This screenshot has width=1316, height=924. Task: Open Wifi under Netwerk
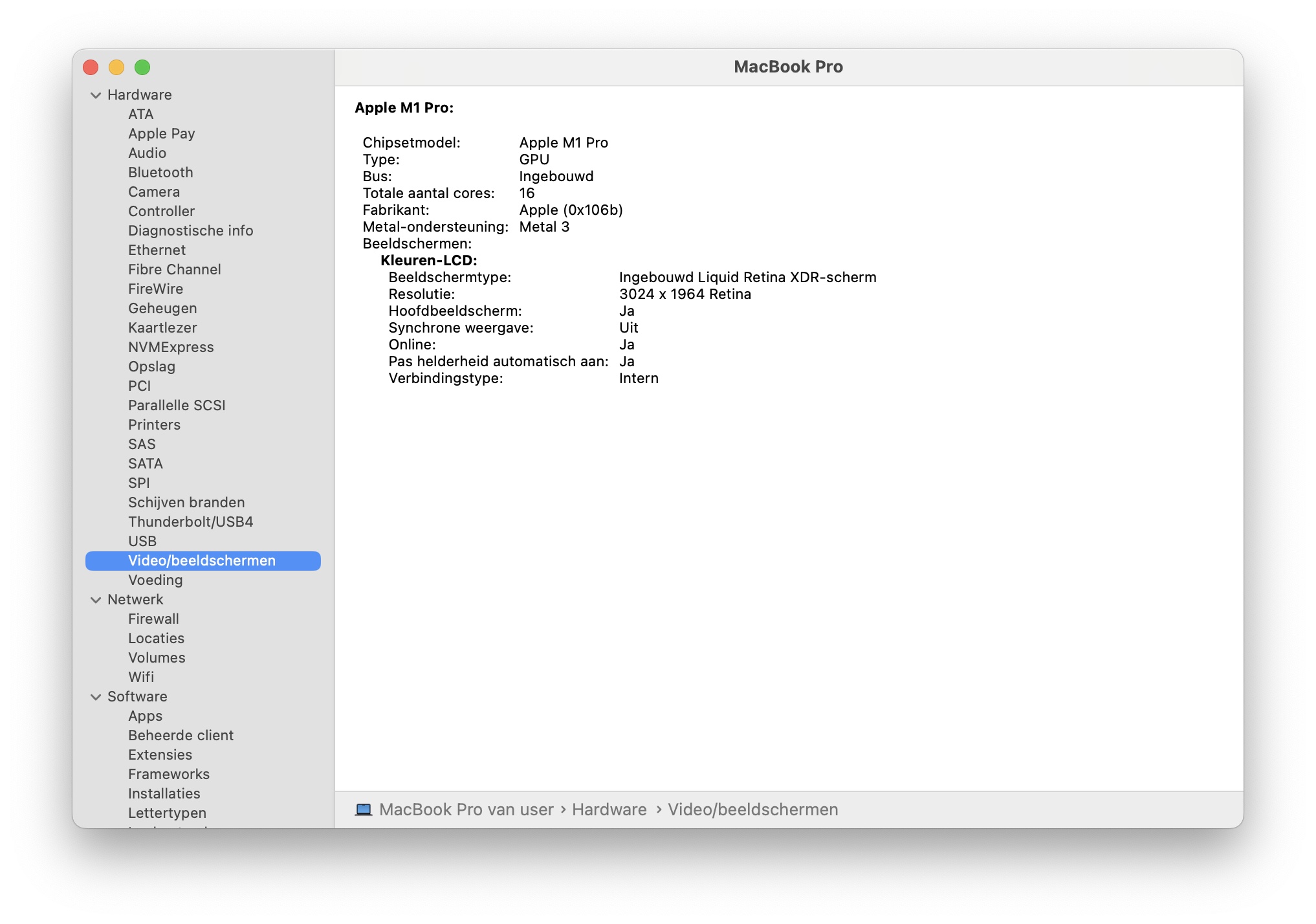tap(141, 677)
